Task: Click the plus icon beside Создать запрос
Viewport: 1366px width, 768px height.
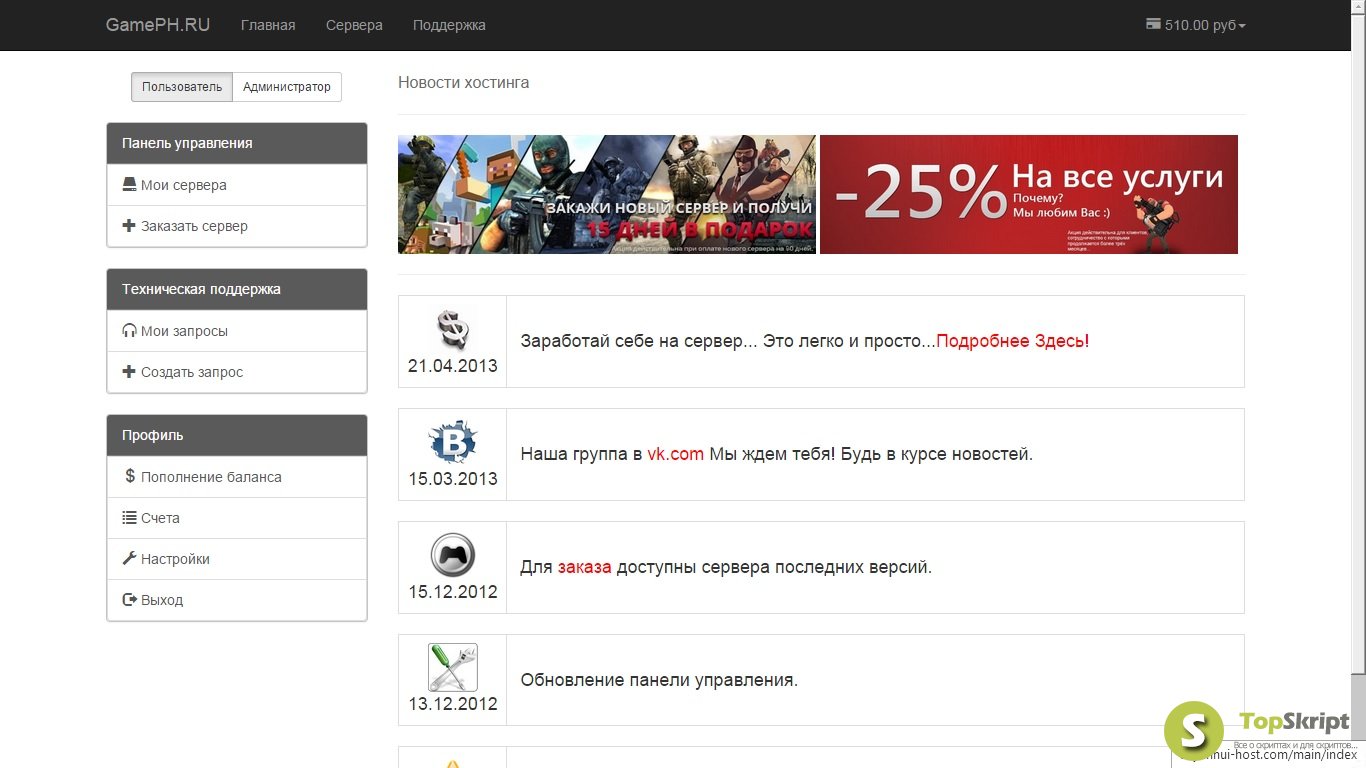Action: point(129,372)
